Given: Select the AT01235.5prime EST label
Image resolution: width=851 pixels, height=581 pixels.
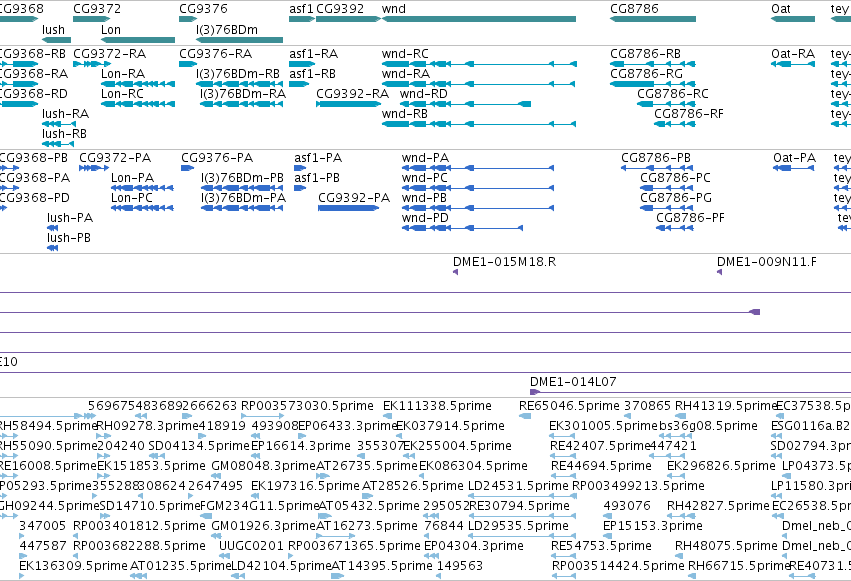Looking at the screenshot, I should point(181,566).
